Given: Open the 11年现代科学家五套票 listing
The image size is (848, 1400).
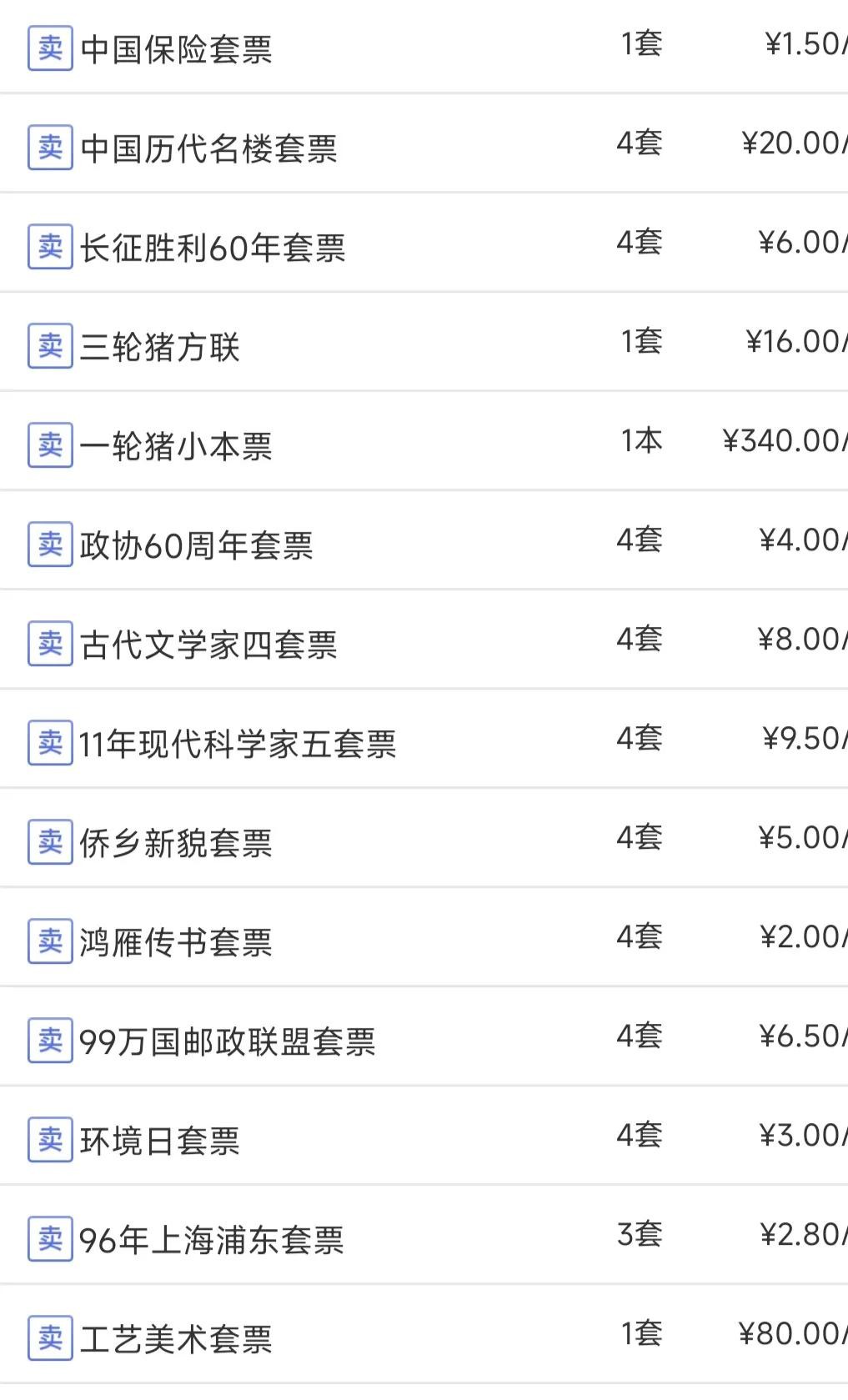Looking at the screenshot, I should [238, 744].
